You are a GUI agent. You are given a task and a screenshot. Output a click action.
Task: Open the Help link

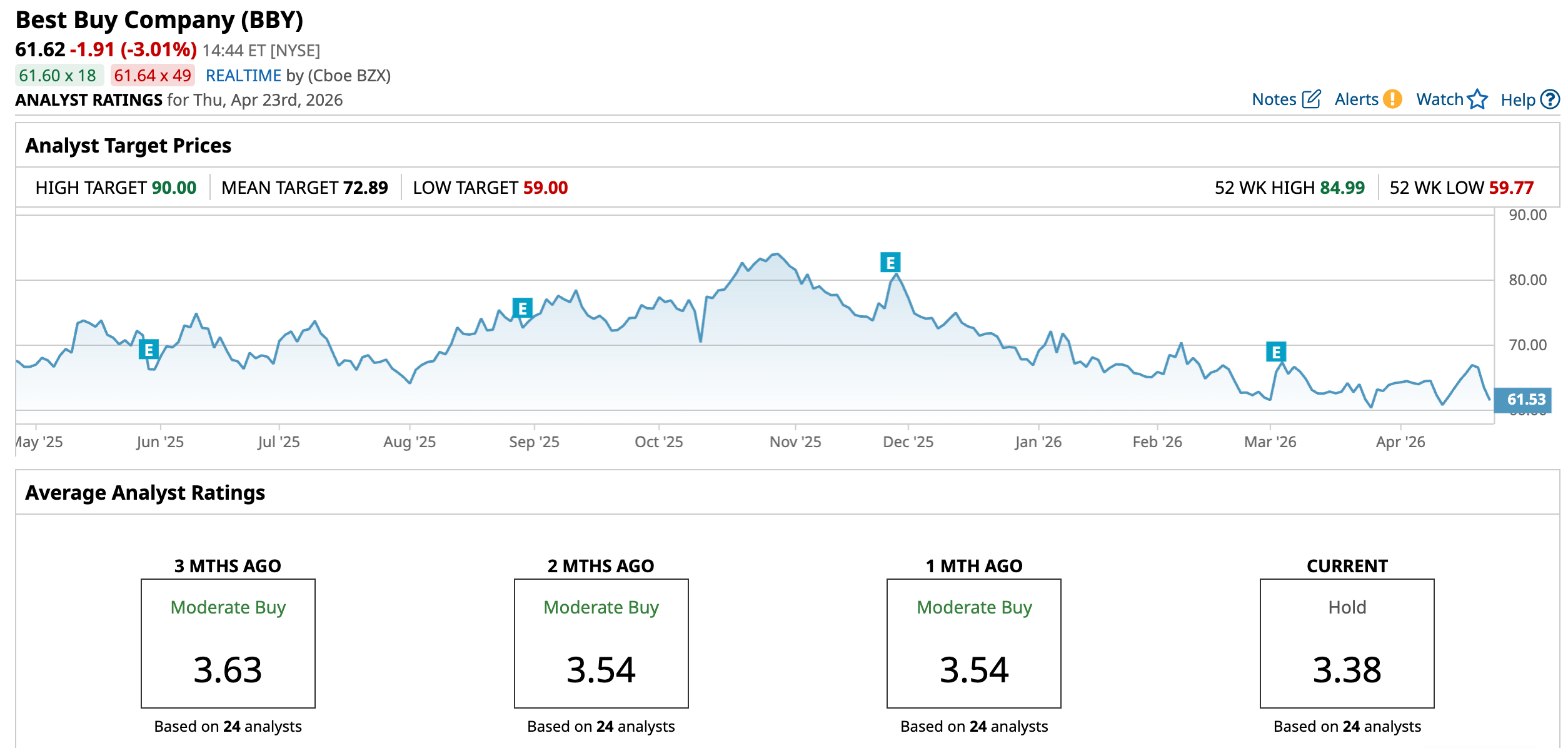pyautogui.click(x=1517, y=100)
